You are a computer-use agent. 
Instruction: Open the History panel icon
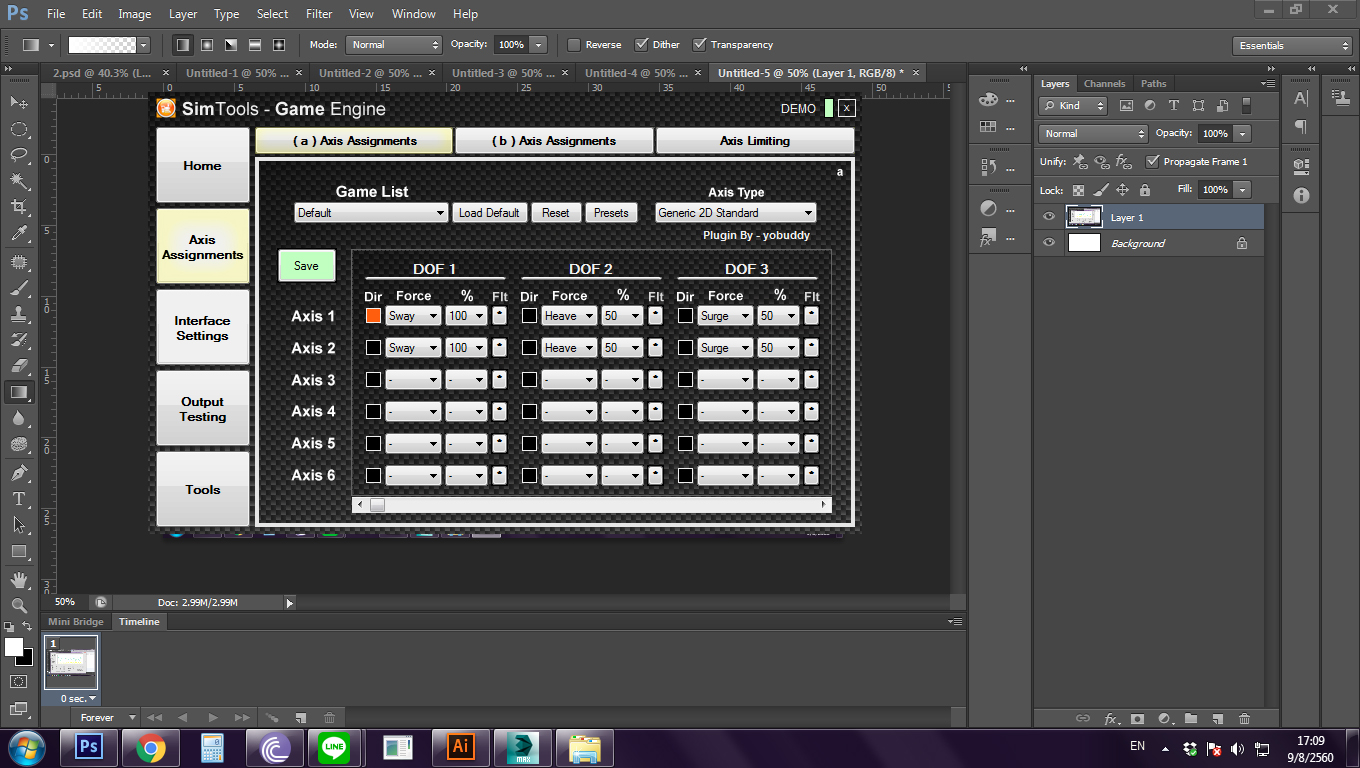988,167
